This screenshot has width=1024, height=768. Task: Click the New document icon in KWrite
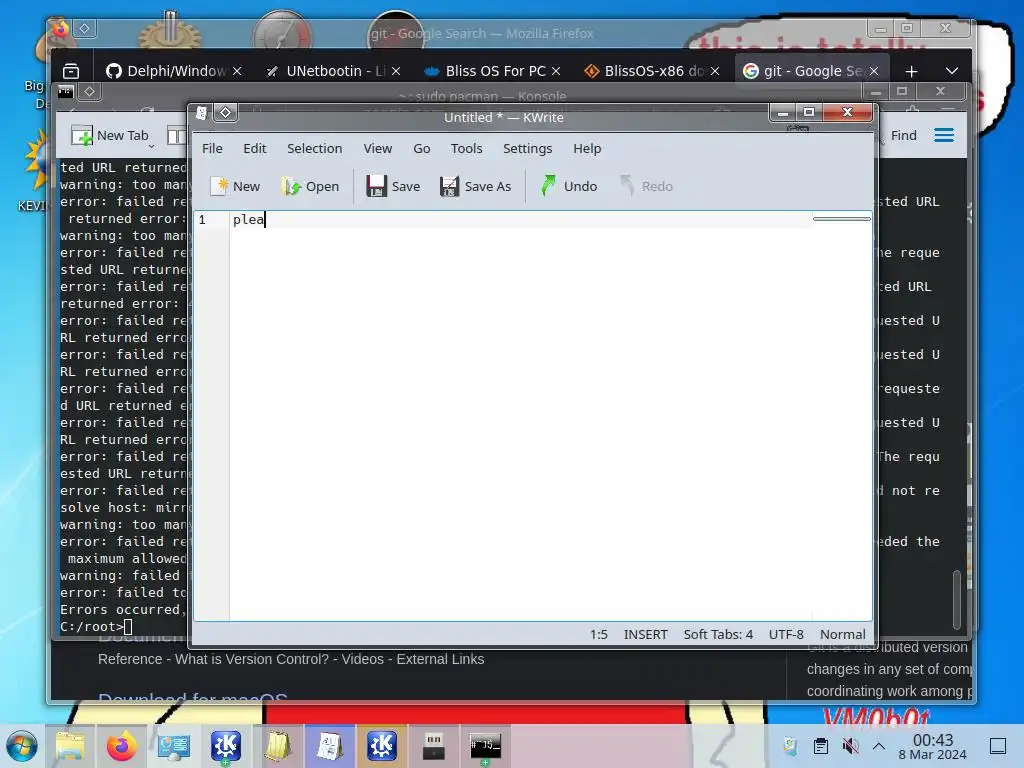[220, 186]
